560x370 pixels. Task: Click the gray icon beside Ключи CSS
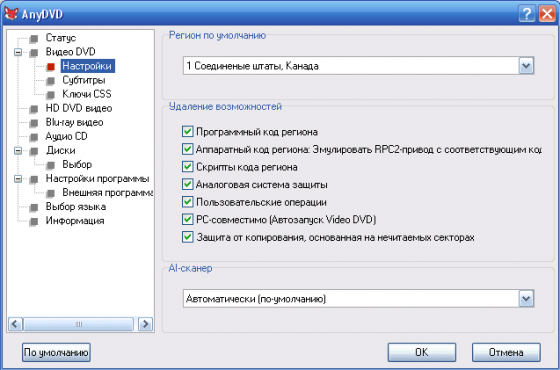point(50,95)
